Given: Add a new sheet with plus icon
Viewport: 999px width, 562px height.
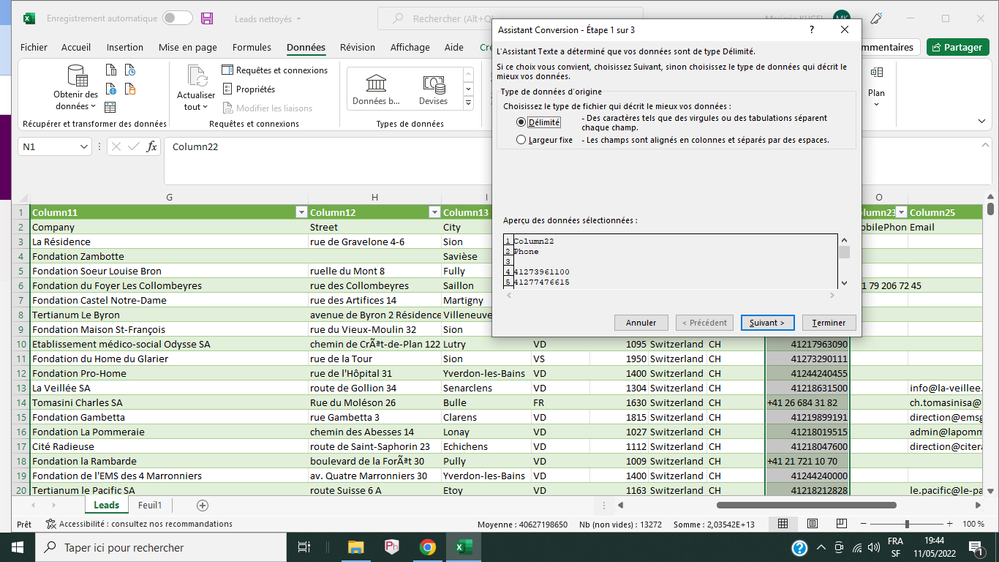Looking at the screenshot, I should pyautogui.click(x=202, y=505).
